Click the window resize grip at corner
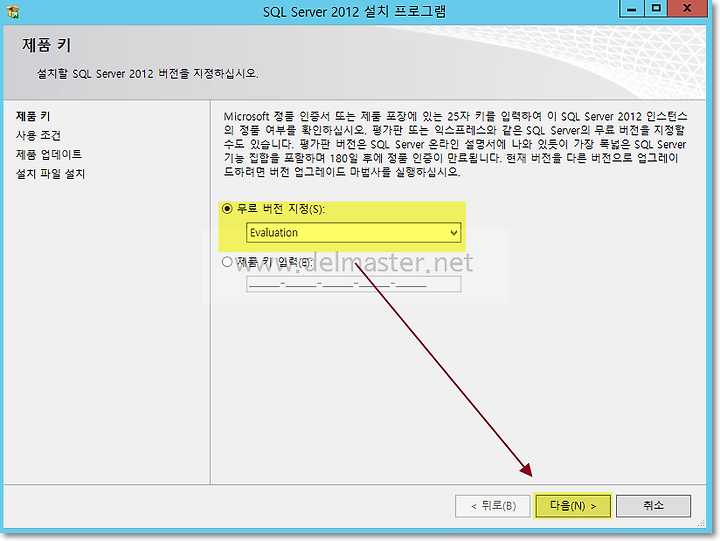Image resolution: width=720 pixels, height=541 pixels. tap(701, 523)
